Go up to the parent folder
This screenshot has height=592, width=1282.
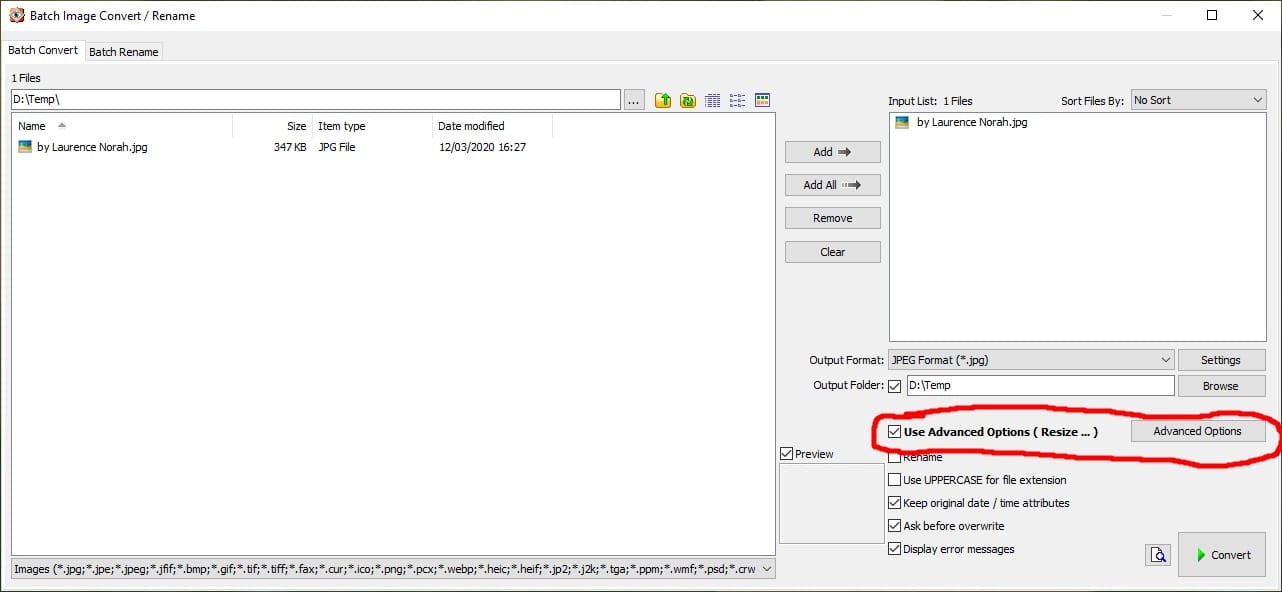(x=661, y=99)
